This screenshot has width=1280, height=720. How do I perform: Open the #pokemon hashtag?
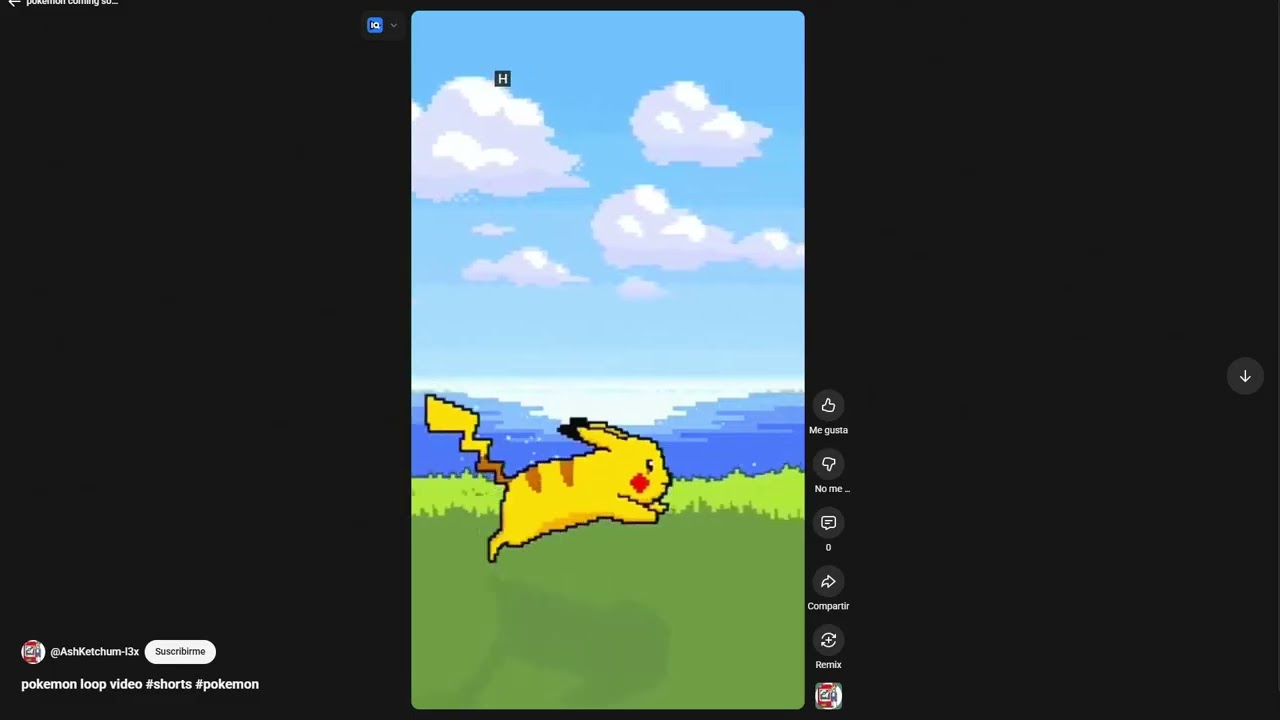click(227, 684)
